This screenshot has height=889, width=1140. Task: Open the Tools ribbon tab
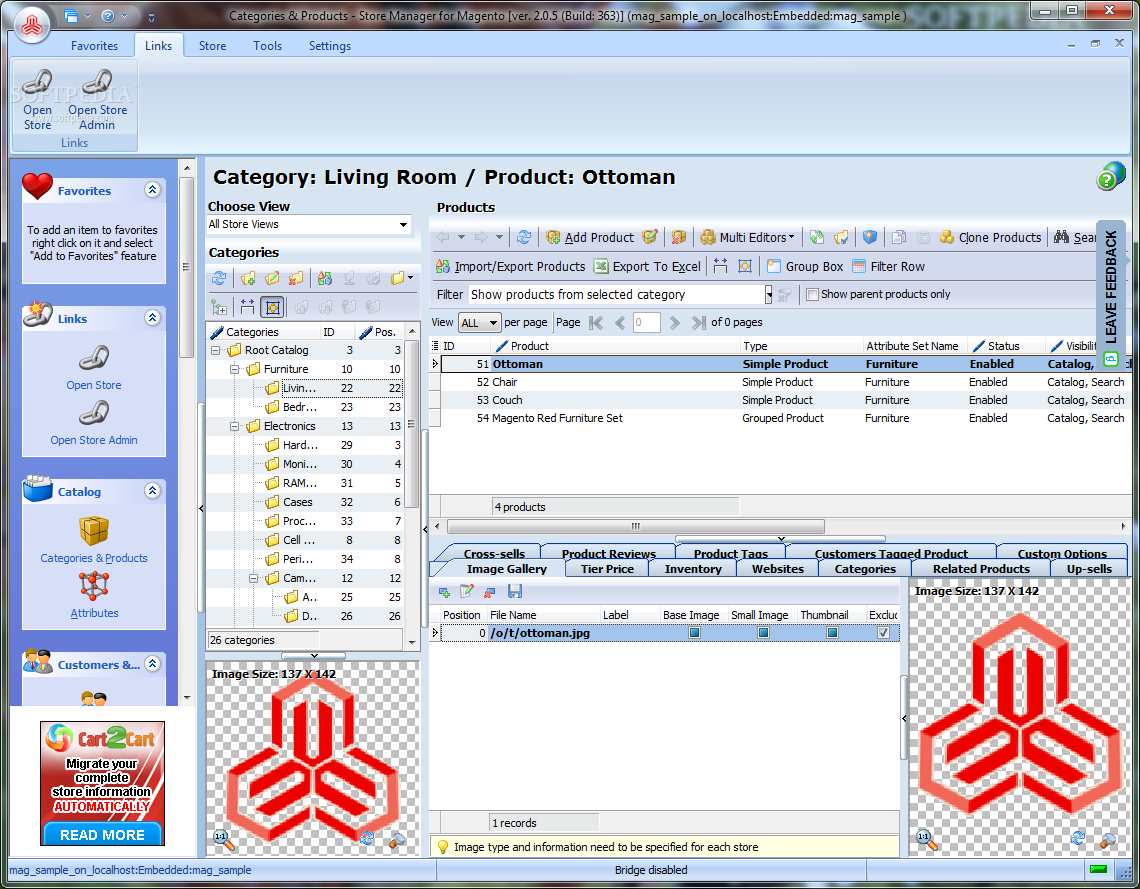pos(268,46)
